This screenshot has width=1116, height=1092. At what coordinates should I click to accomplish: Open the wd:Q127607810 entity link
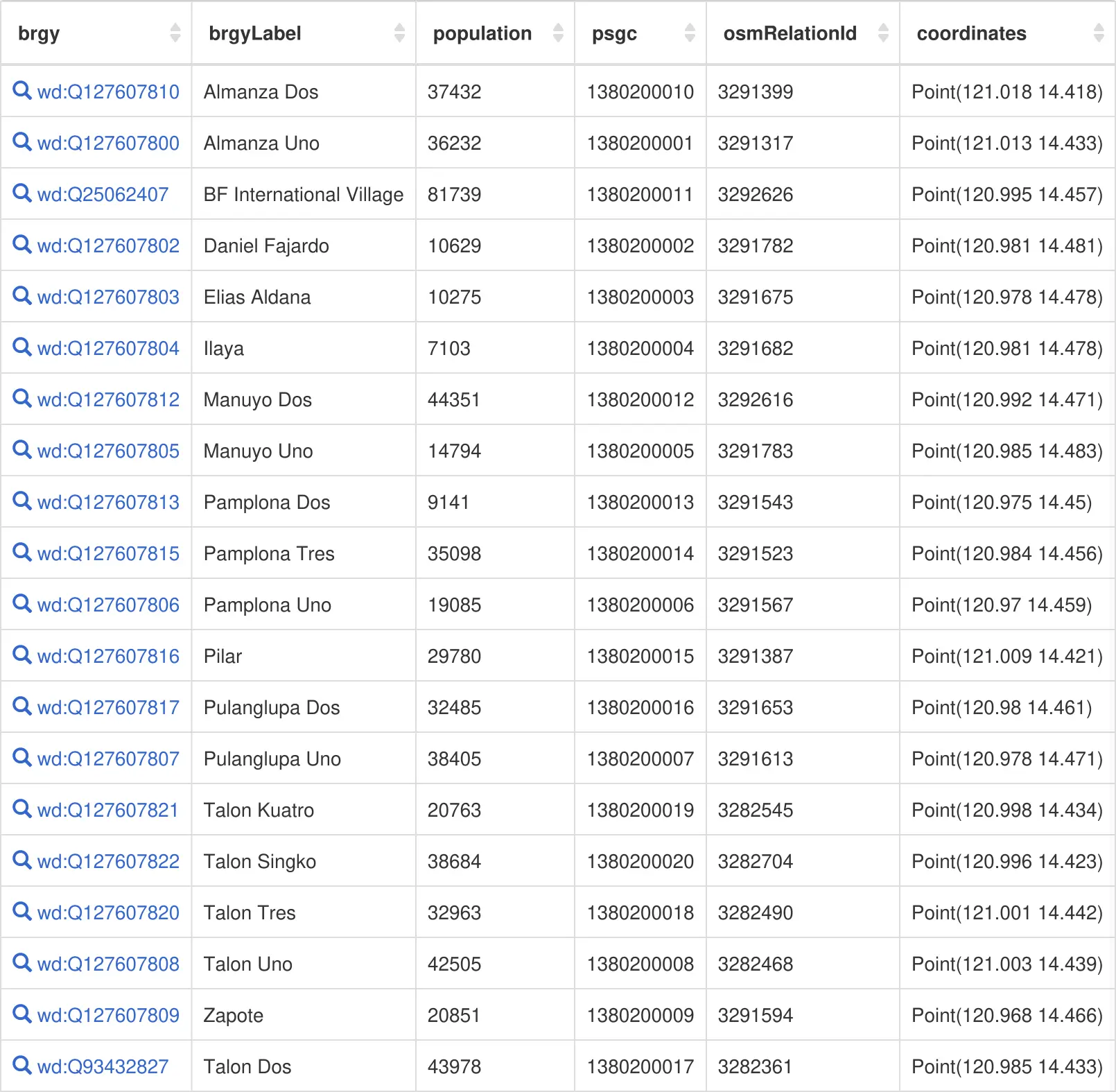tap(108, 92)
